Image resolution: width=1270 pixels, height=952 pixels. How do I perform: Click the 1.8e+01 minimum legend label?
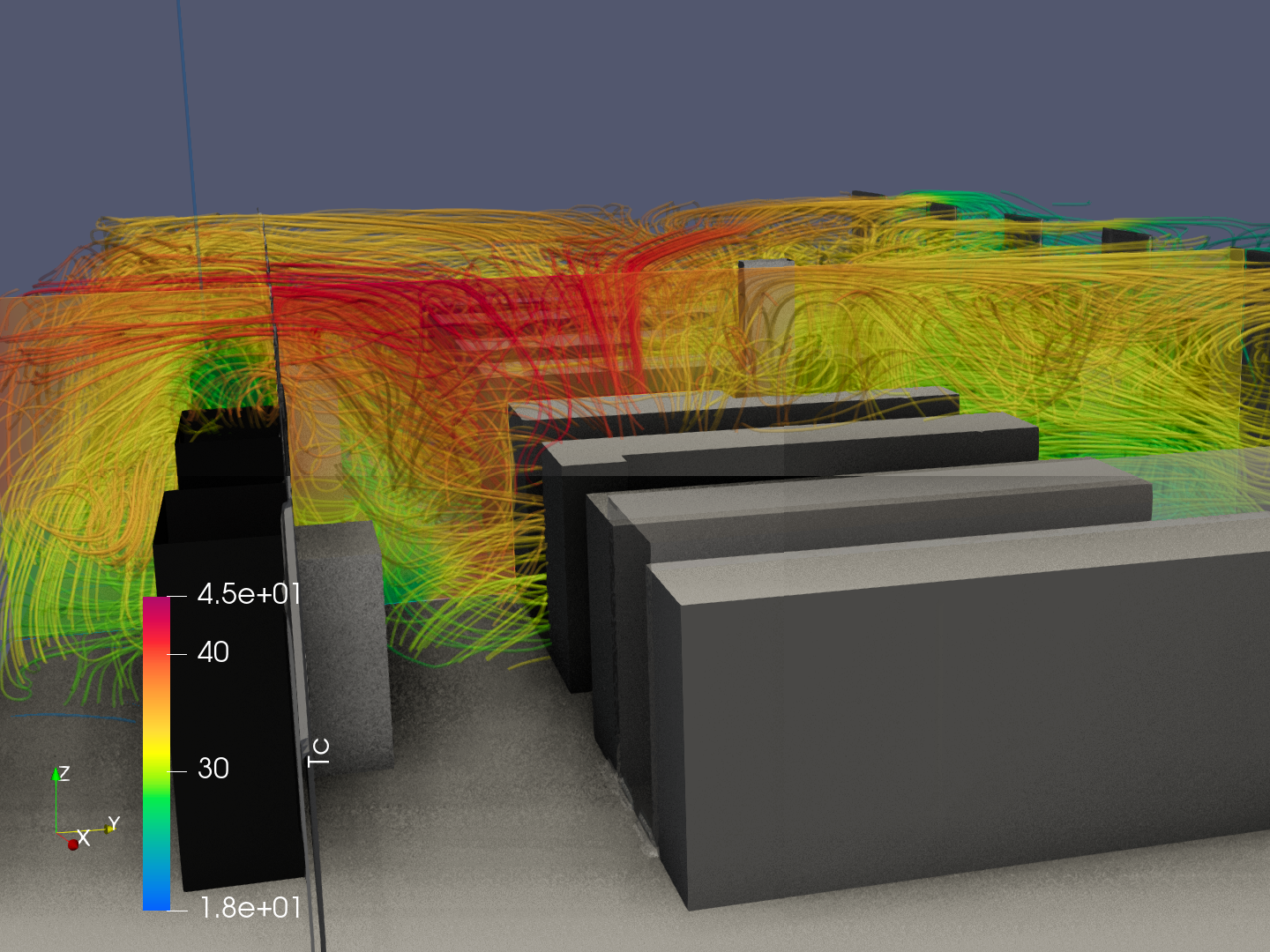(250, 907)
